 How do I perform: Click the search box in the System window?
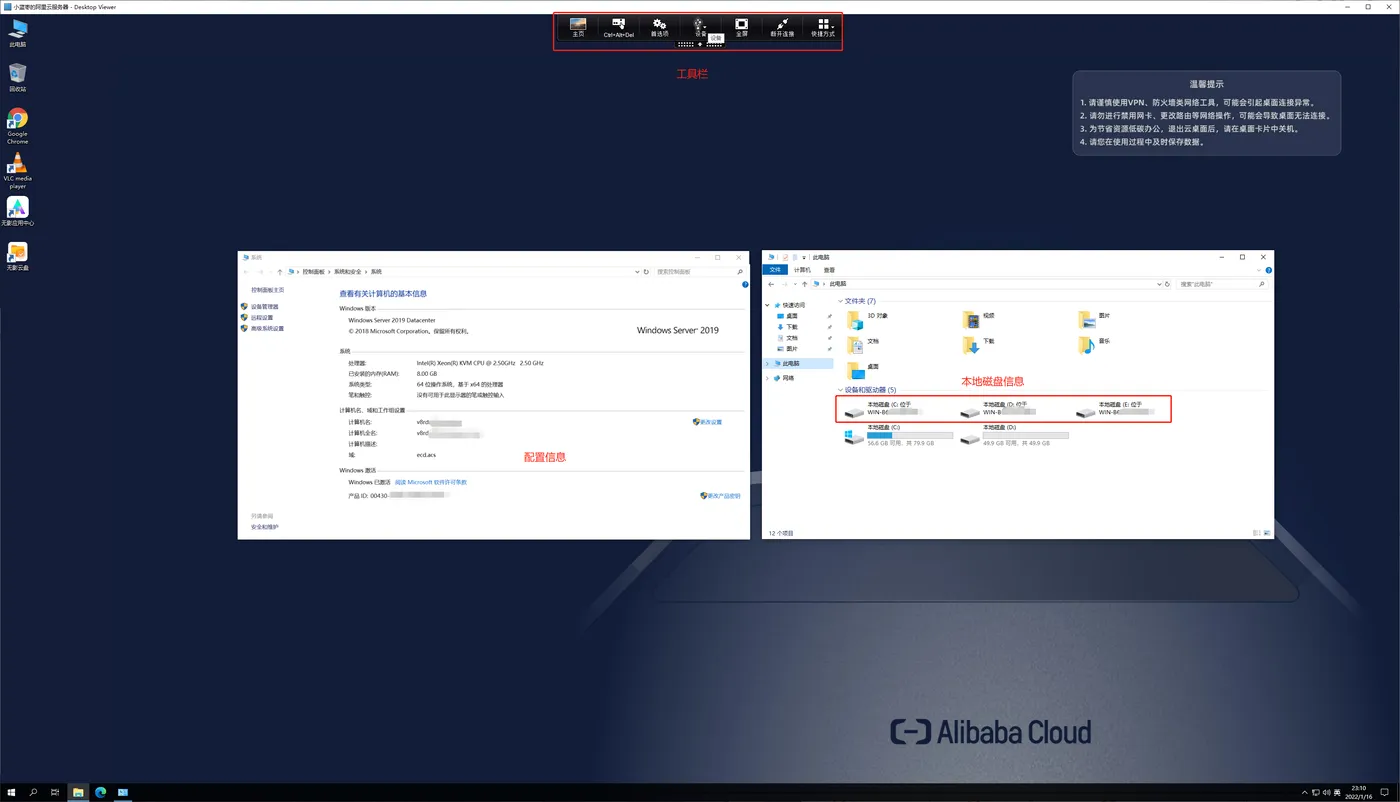[700, 272]
